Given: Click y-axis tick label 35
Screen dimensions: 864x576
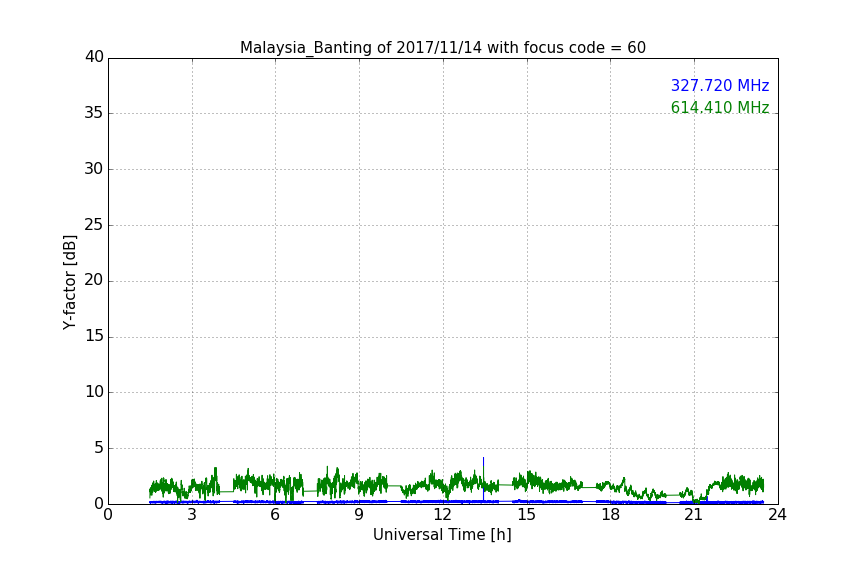Looking at the screenshot, I should 94,113.
